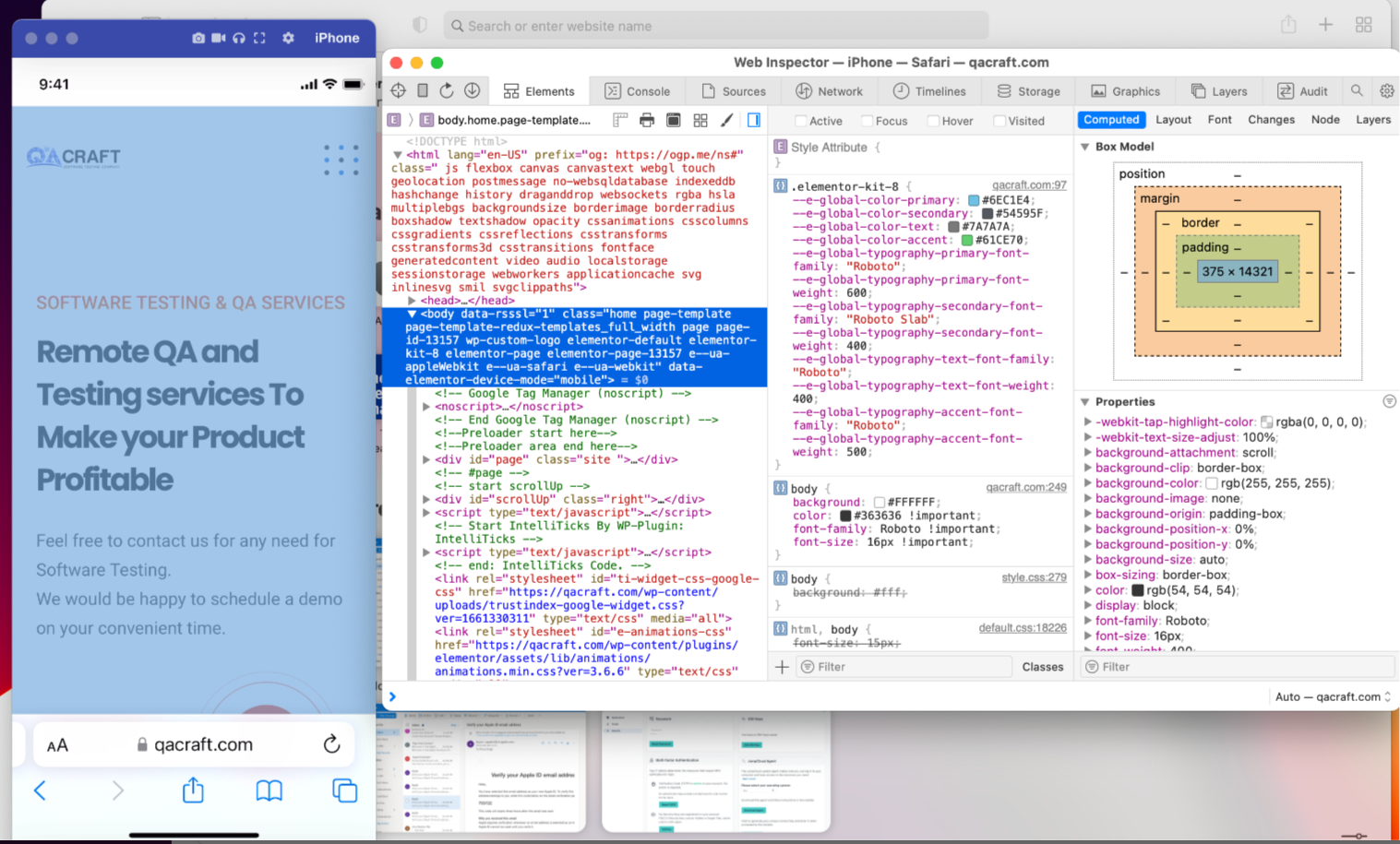This screenshot has width=1400, height=844.
Task: Expand the noscript element node
Action: [x=426, y=407]
